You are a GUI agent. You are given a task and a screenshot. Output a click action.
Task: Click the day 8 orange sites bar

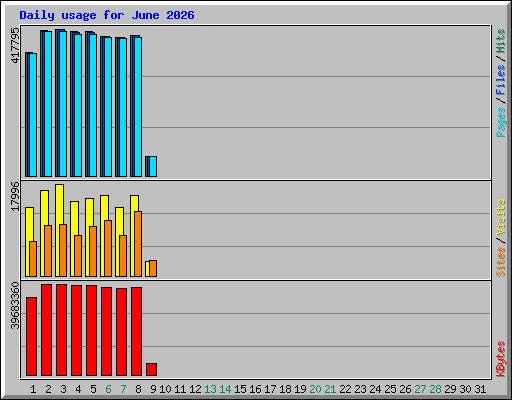tap(138, 244)
